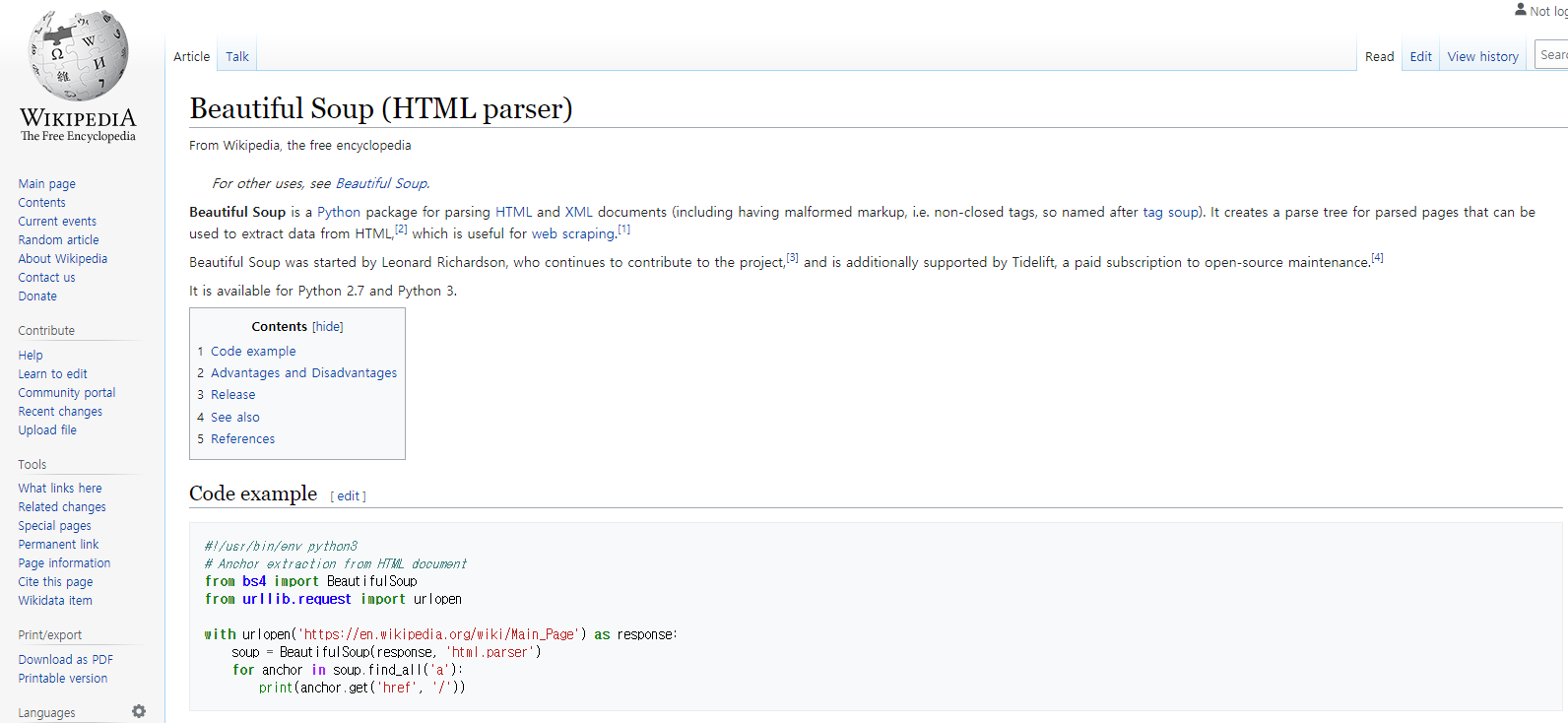Open About Wikipedia link
Image resolution: width=1568 pixels, height=723 pixels.
(x=62, y=259)
